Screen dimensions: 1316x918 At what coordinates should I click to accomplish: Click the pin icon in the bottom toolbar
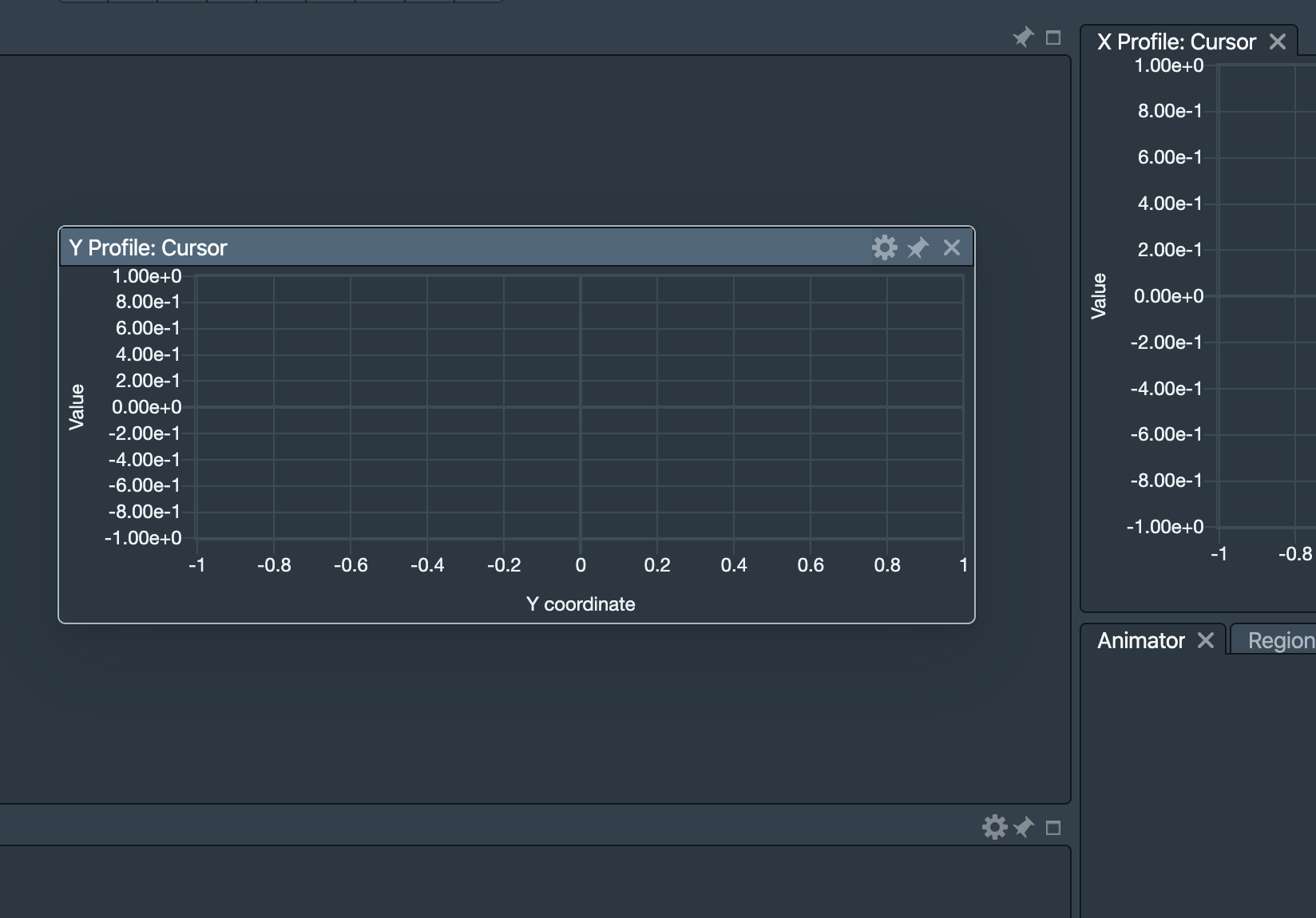tap(1023, 828)
